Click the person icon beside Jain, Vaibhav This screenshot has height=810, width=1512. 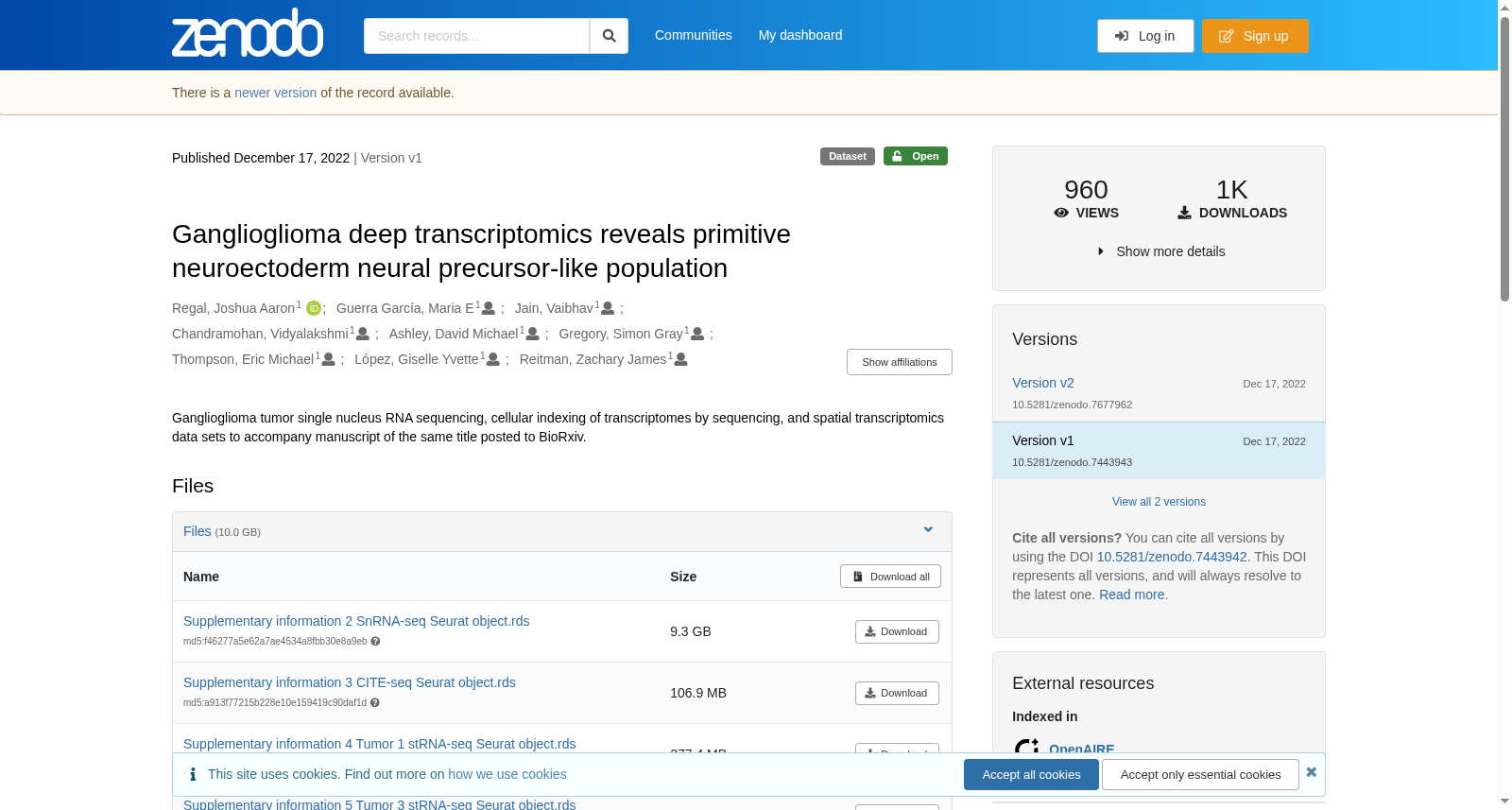(608, 308)
